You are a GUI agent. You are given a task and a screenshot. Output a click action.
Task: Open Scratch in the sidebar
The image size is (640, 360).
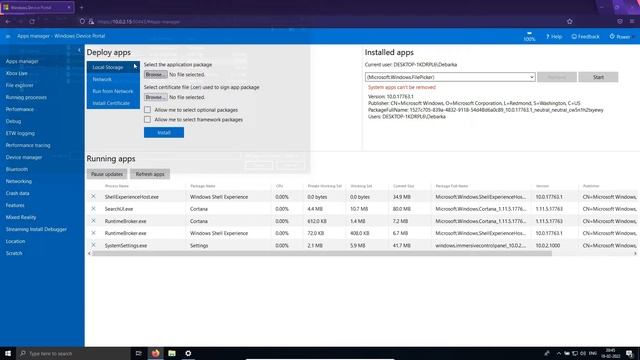pyautogui.click(x=14, y=253)
